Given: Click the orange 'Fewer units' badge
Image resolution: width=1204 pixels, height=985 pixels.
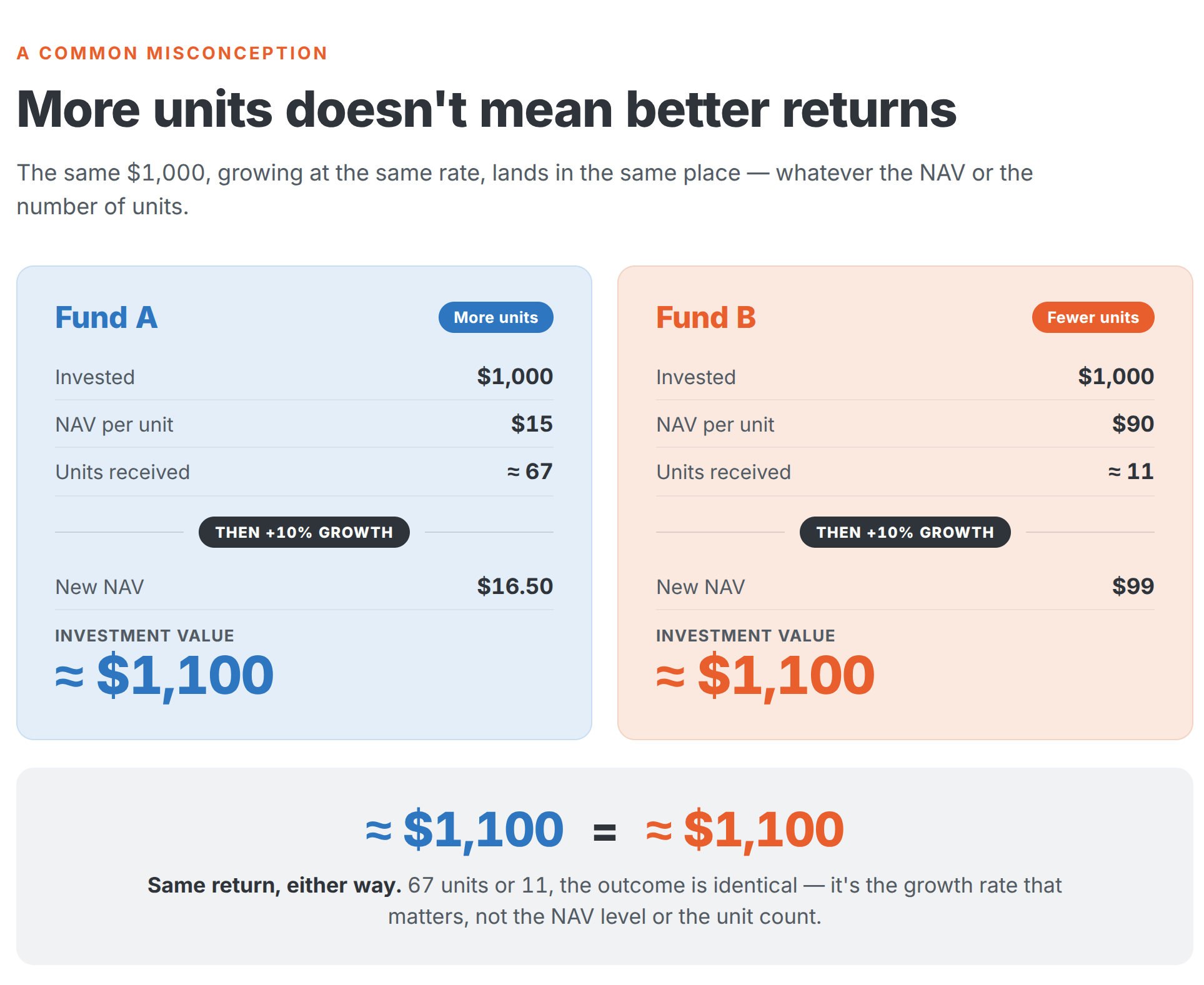Looking at the screenshot, I should pos(1093,317).
